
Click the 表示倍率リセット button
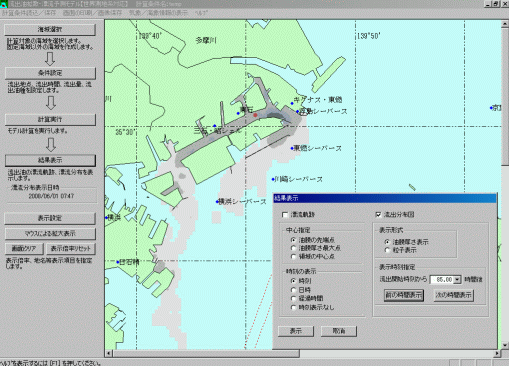coord(71,248)
